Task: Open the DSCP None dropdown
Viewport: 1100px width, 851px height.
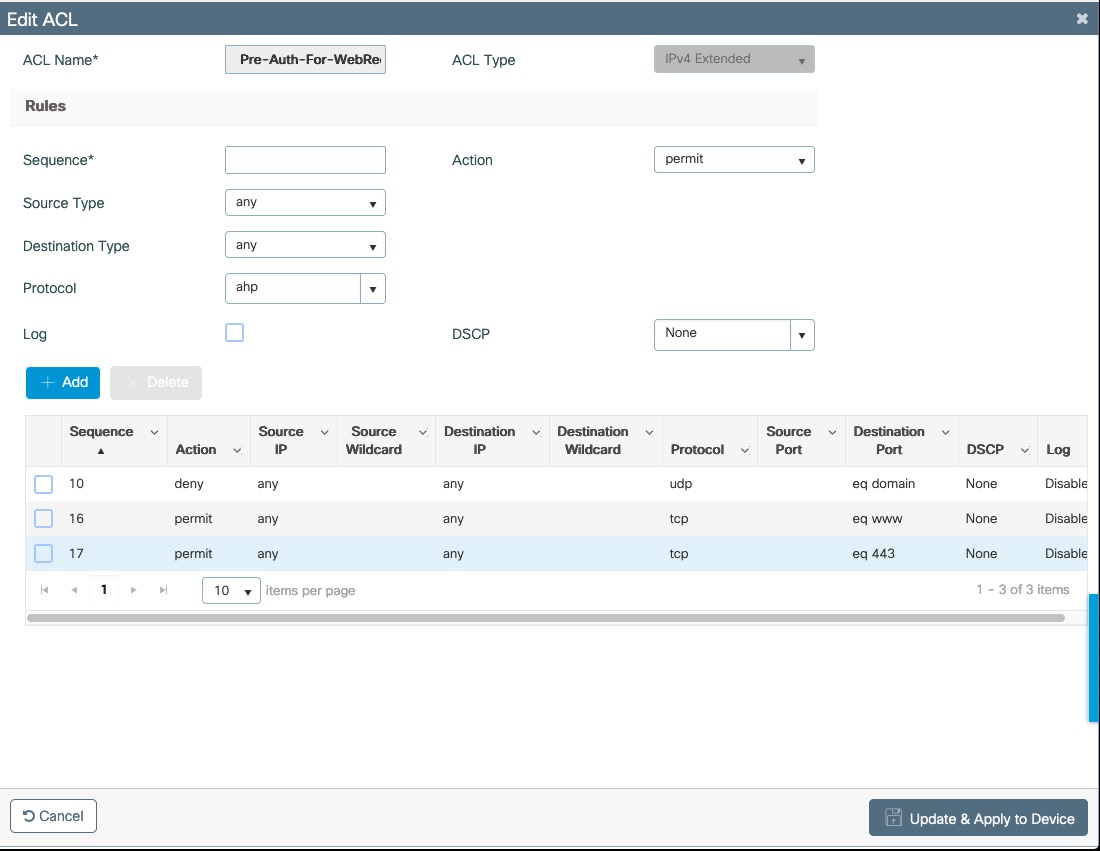Action: 801,335
